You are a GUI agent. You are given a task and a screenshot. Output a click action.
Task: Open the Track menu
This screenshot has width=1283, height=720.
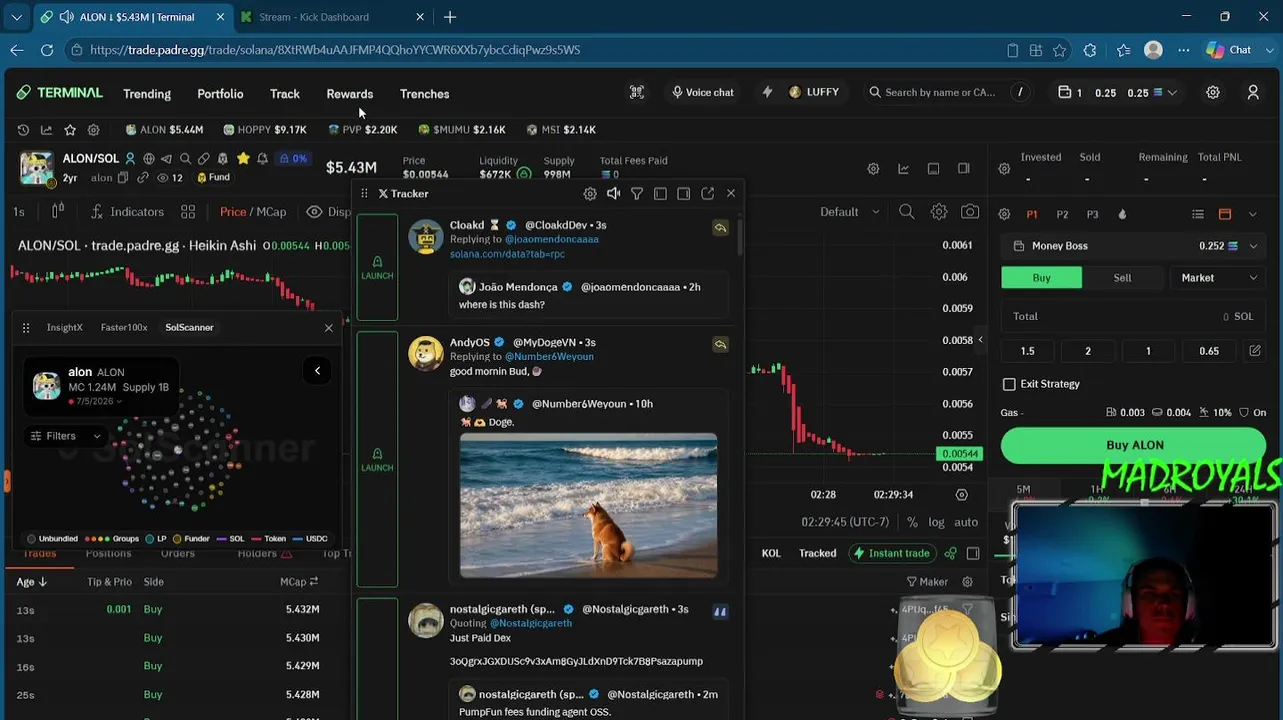click(285, 94)
